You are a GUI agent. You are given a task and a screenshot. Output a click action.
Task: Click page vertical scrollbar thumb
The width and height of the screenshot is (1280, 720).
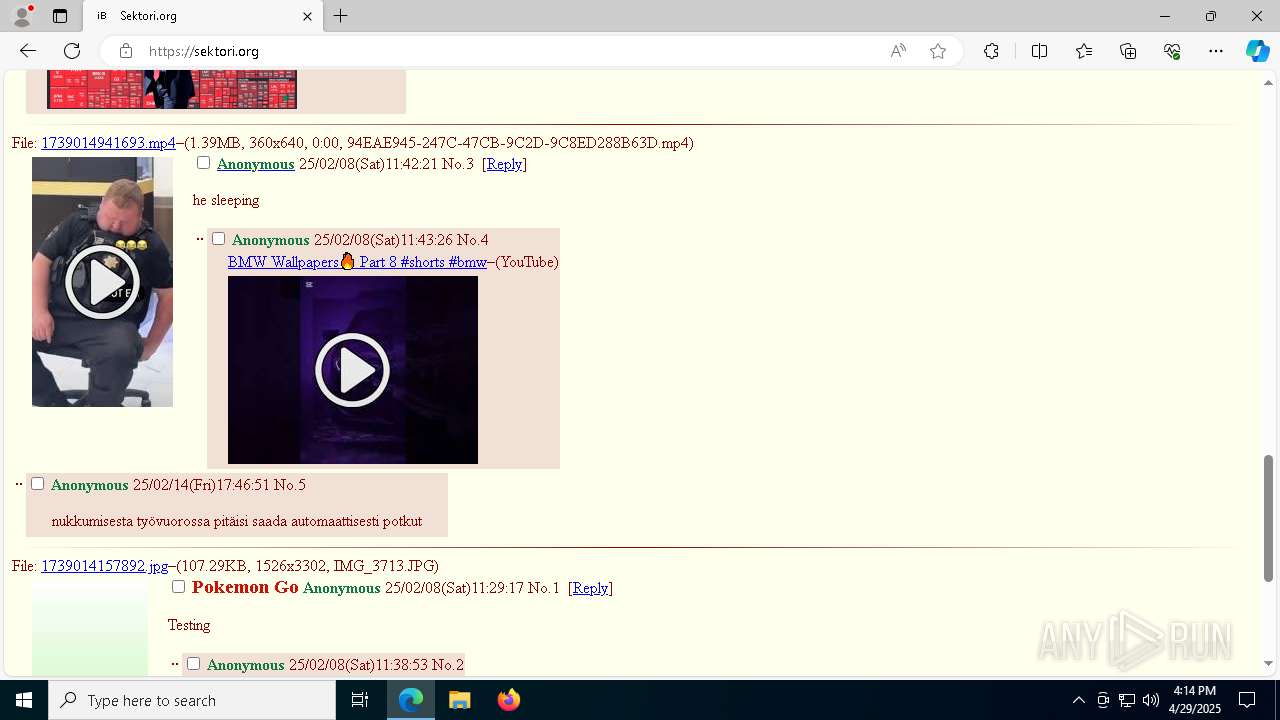1268,518
